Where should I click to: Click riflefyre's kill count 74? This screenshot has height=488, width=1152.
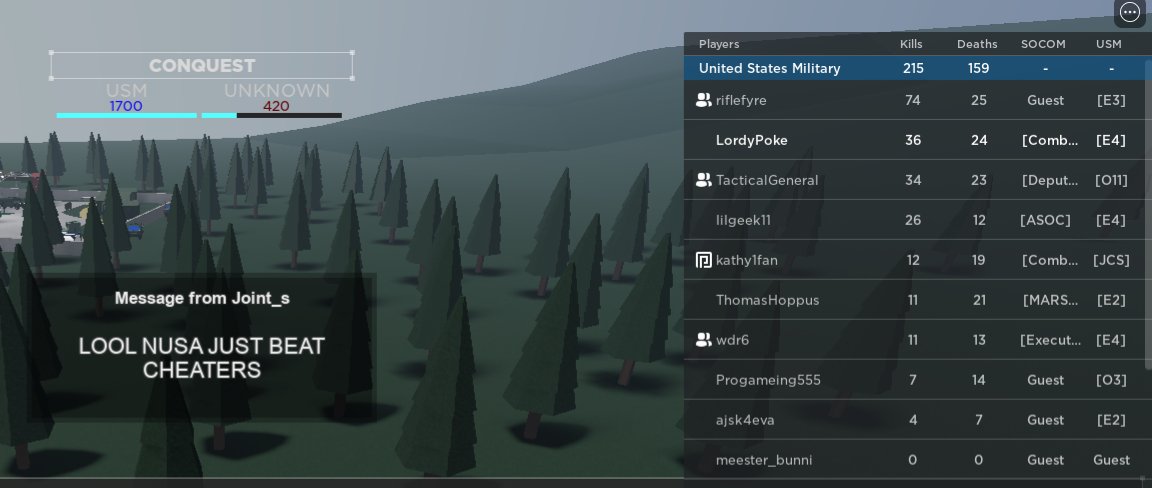(912, 100)
